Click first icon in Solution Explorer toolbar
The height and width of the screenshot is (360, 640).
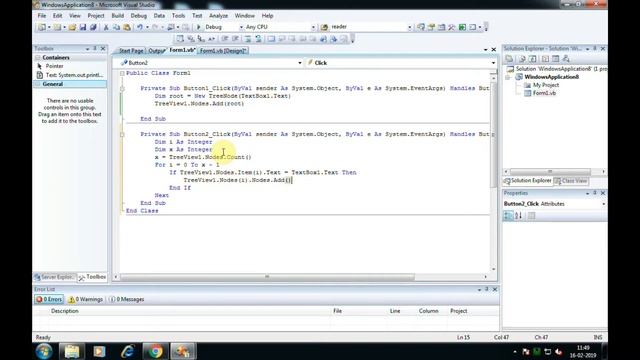509,58
